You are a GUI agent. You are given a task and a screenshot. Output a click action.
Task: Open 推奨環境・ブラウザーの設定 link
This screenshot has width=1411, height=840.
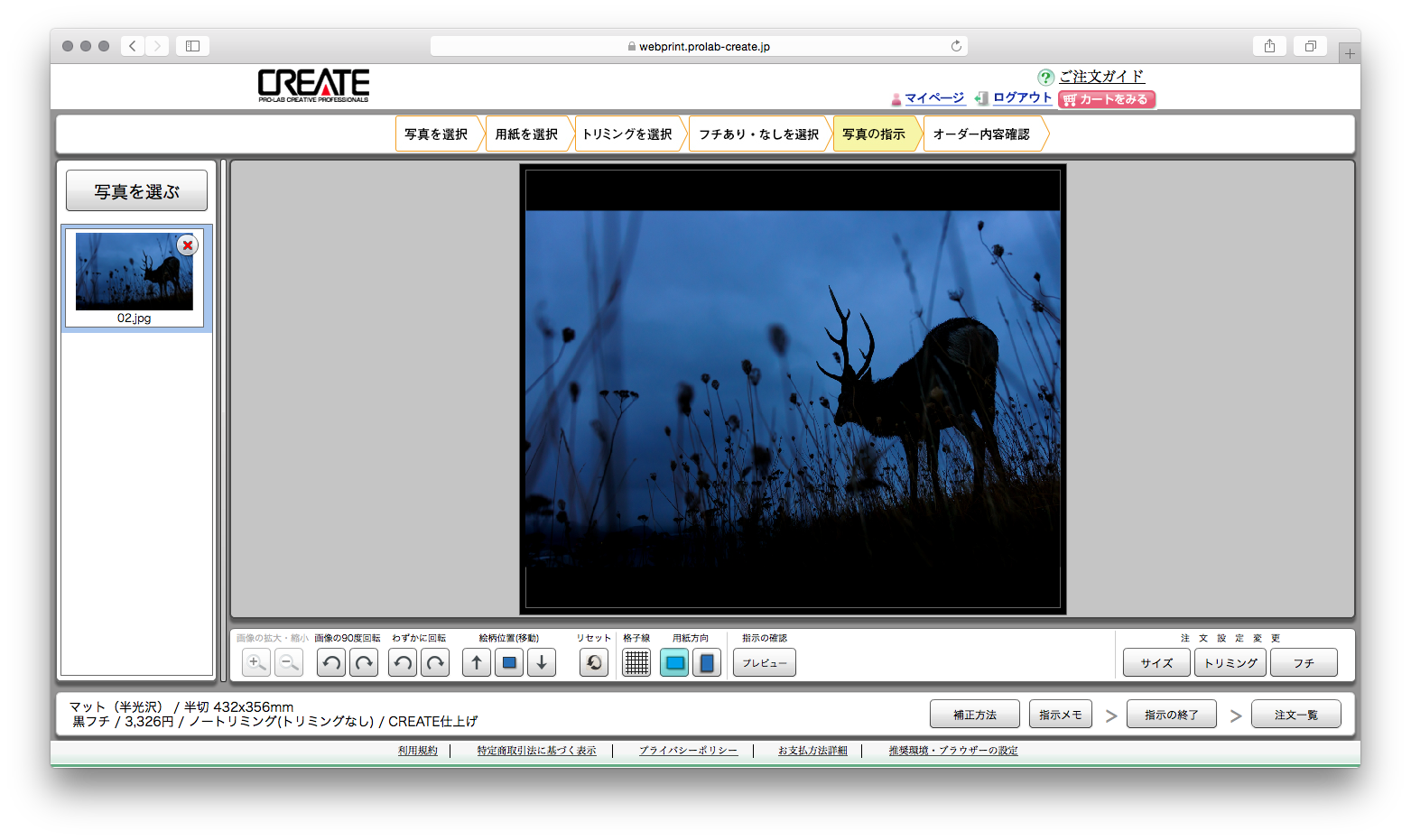point(952,751)
